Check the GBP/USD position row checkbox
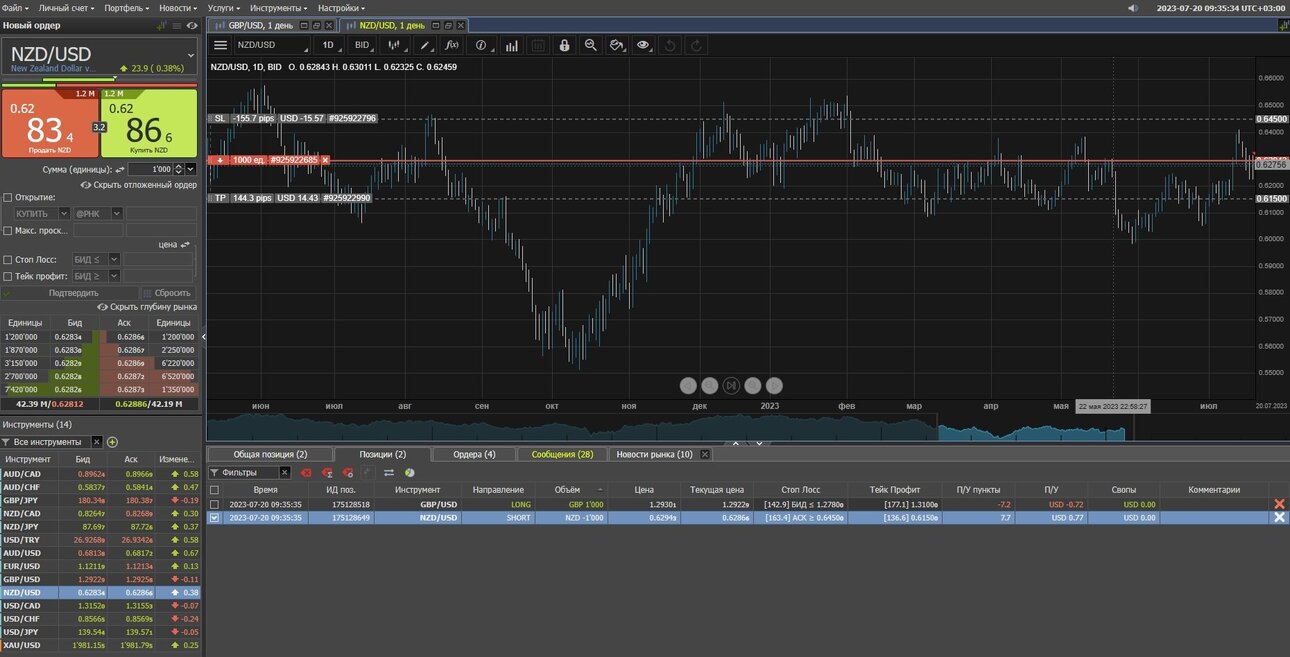 pyautogui.click(x=214, y=504)
